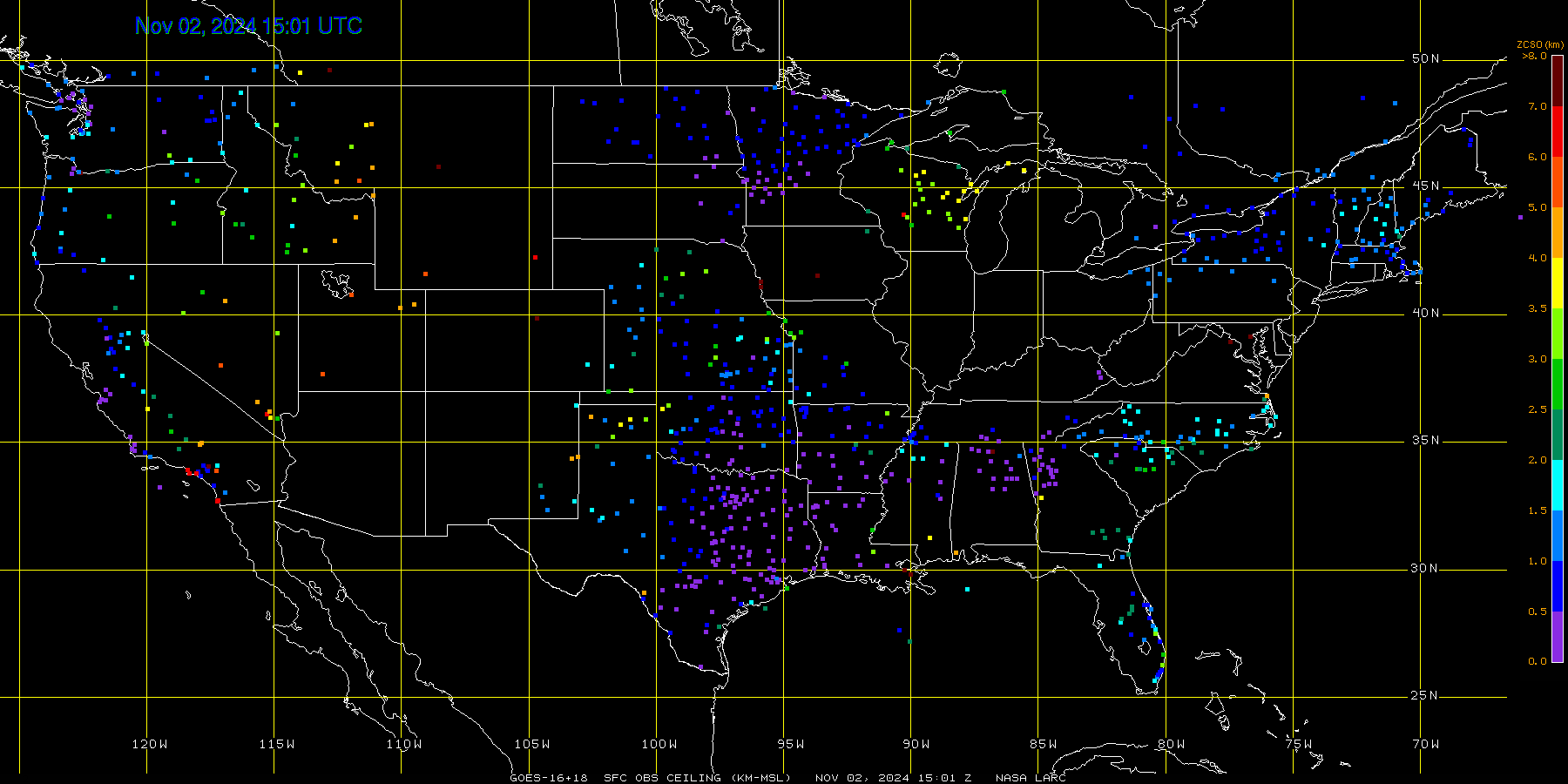Click the '5.0' colorbar label
Viewport: 1568px width, 784px height.
(x=1538, y=207)
